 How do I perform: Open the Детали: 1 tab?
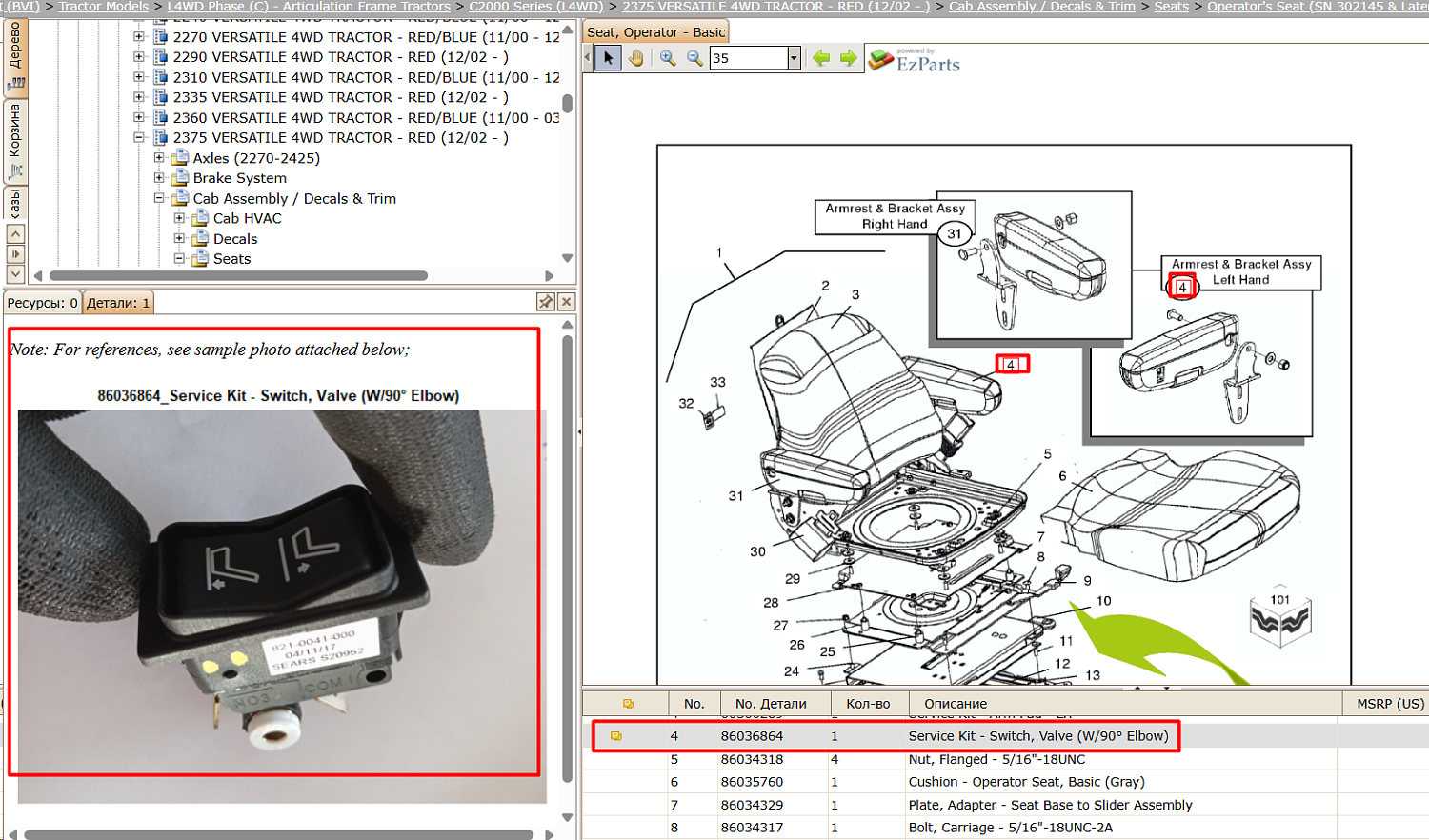click(118, 303)
